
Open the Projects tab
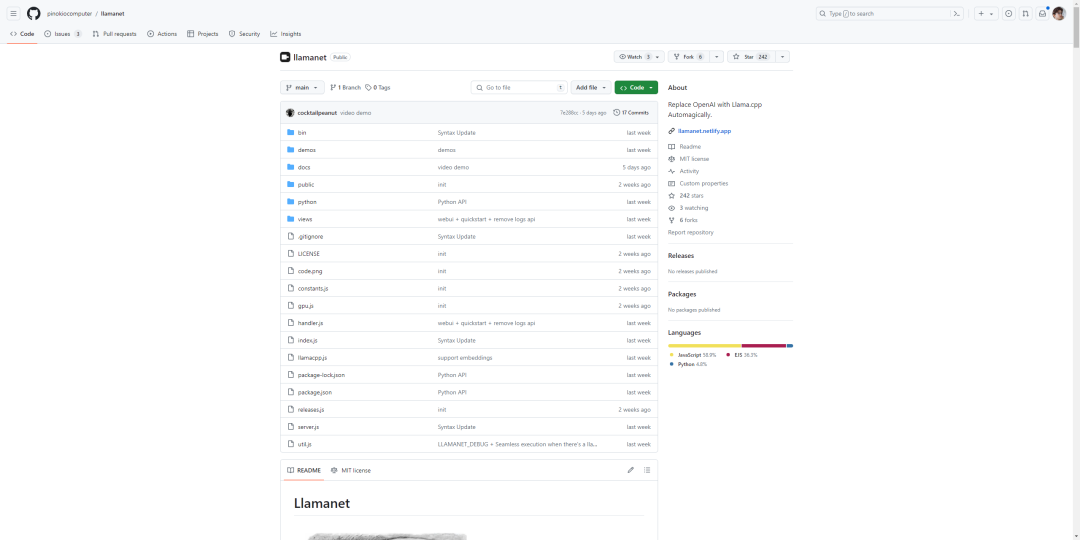[x=202, y=34]
